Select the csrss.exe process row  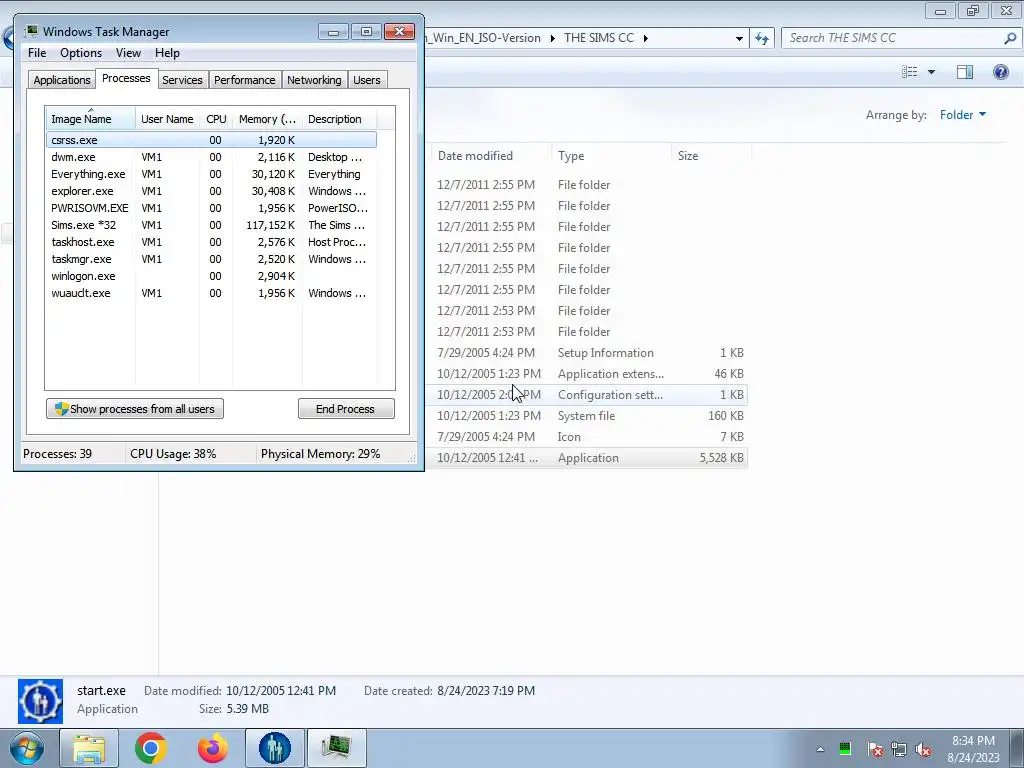coord(211,140)
